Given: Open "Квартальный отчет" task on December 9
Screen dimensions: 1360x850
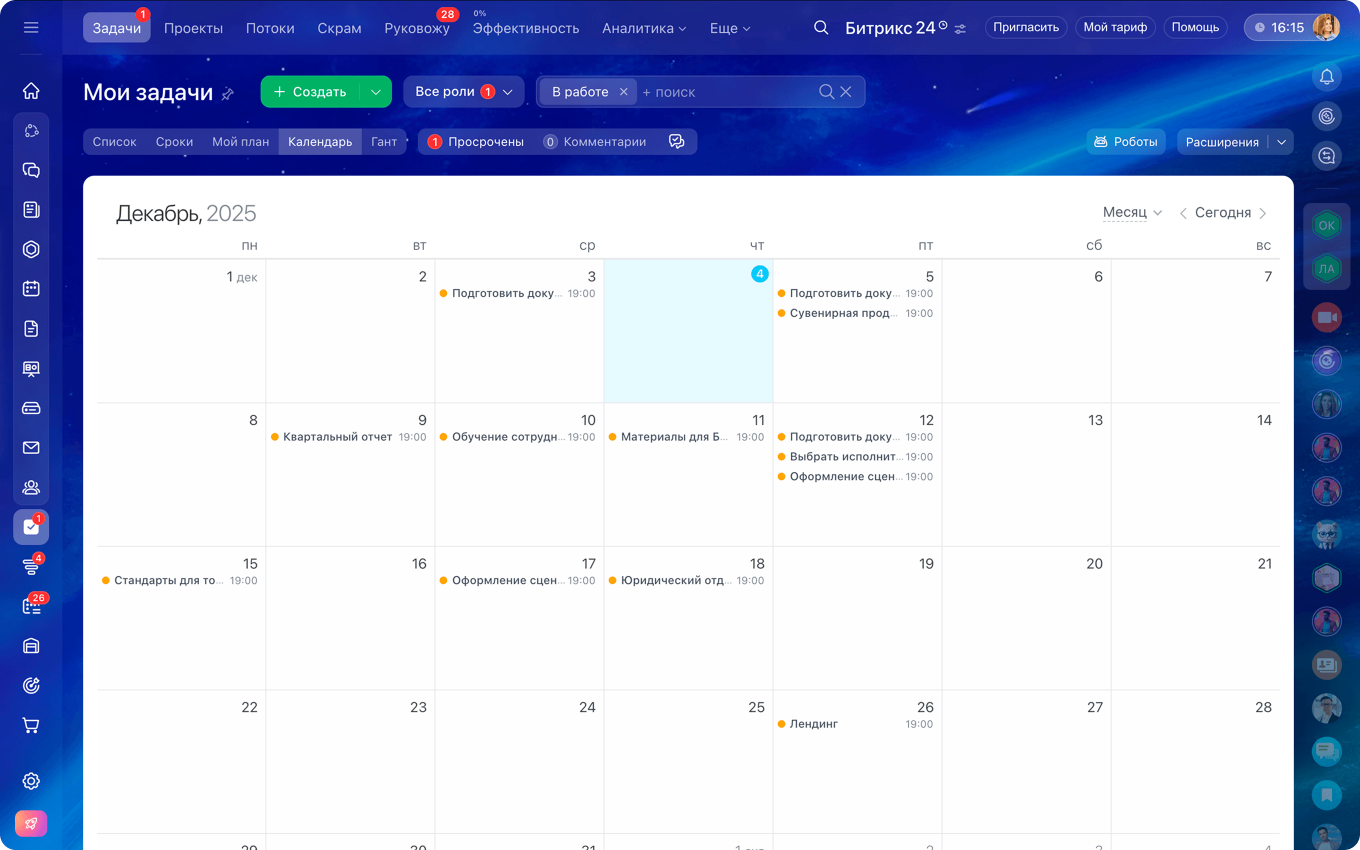Looking at the screenshot, I should [x=337, y=437].
